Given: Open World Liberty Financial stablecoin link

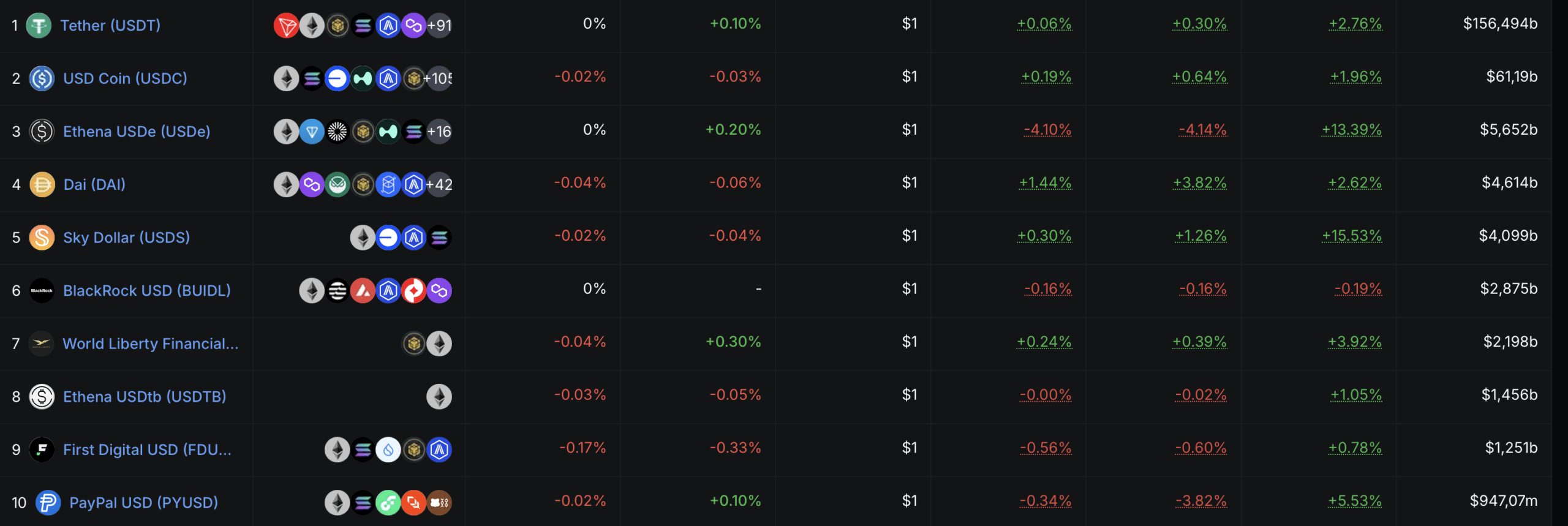Looking at the screenshot, I should point(151,344).
